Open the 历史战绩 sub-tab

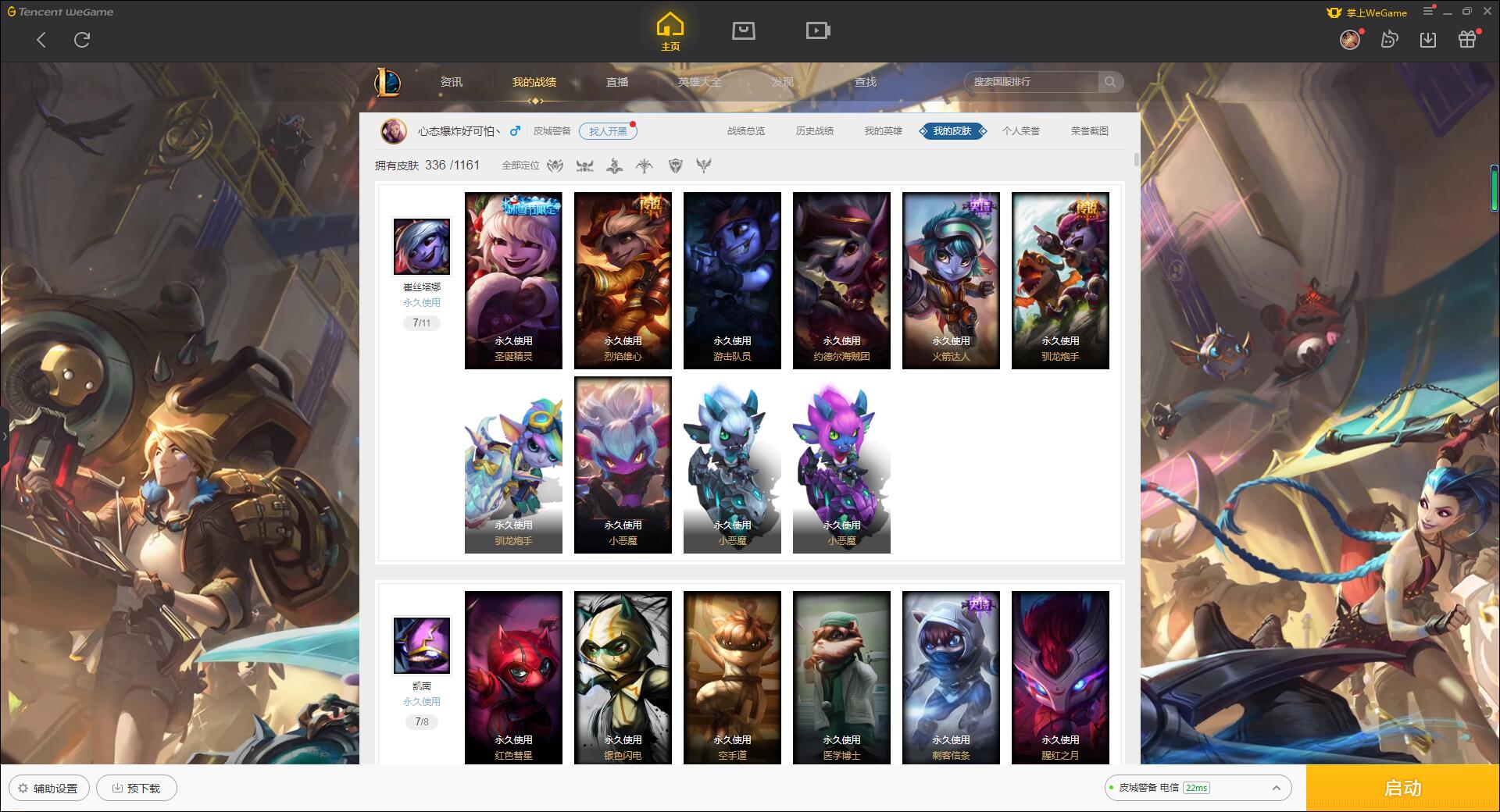click(x=815, y=131)
